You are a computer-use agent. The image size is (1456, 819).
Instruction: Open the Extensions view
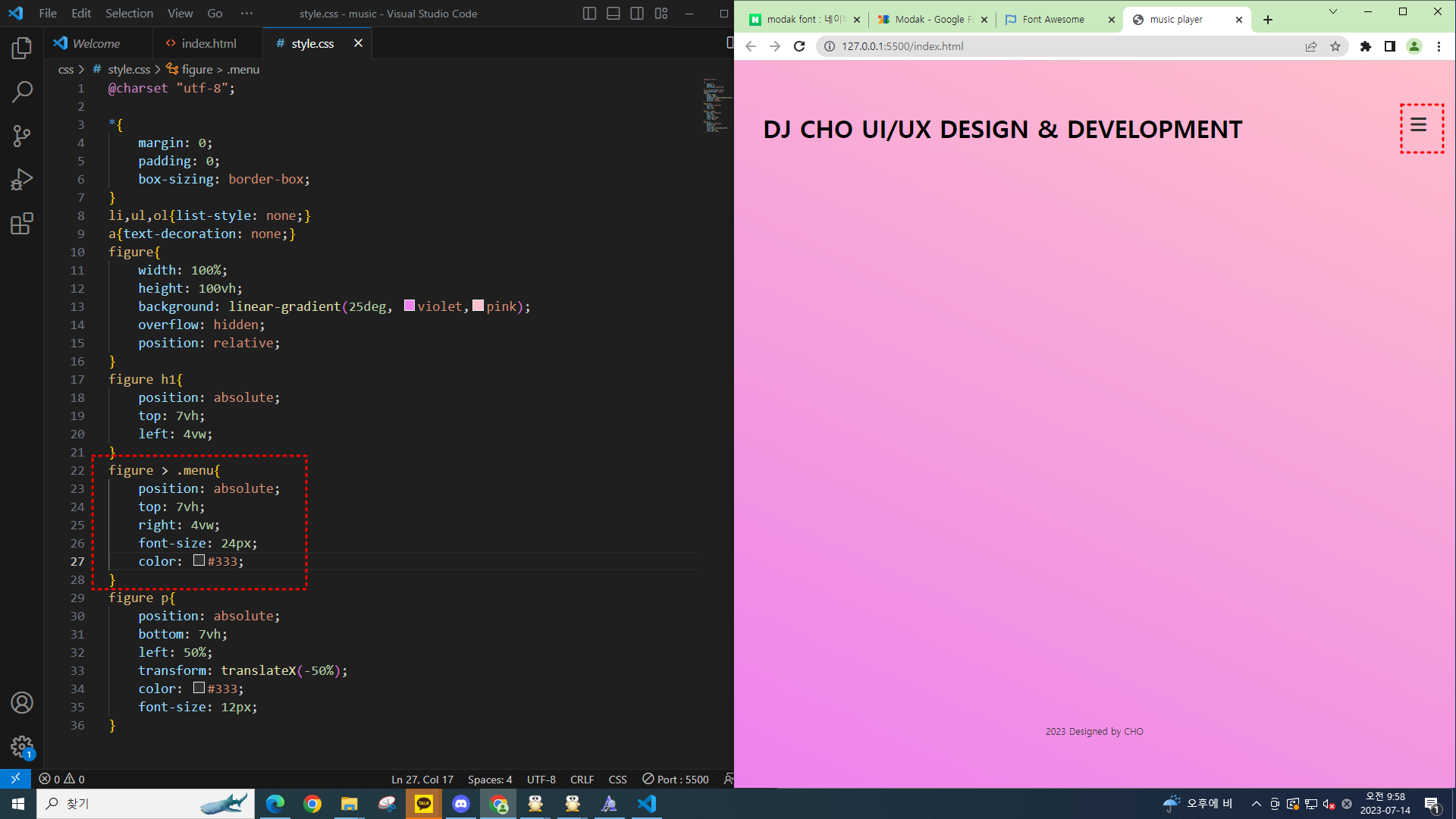pyautogui.click(x=22, y=224)
